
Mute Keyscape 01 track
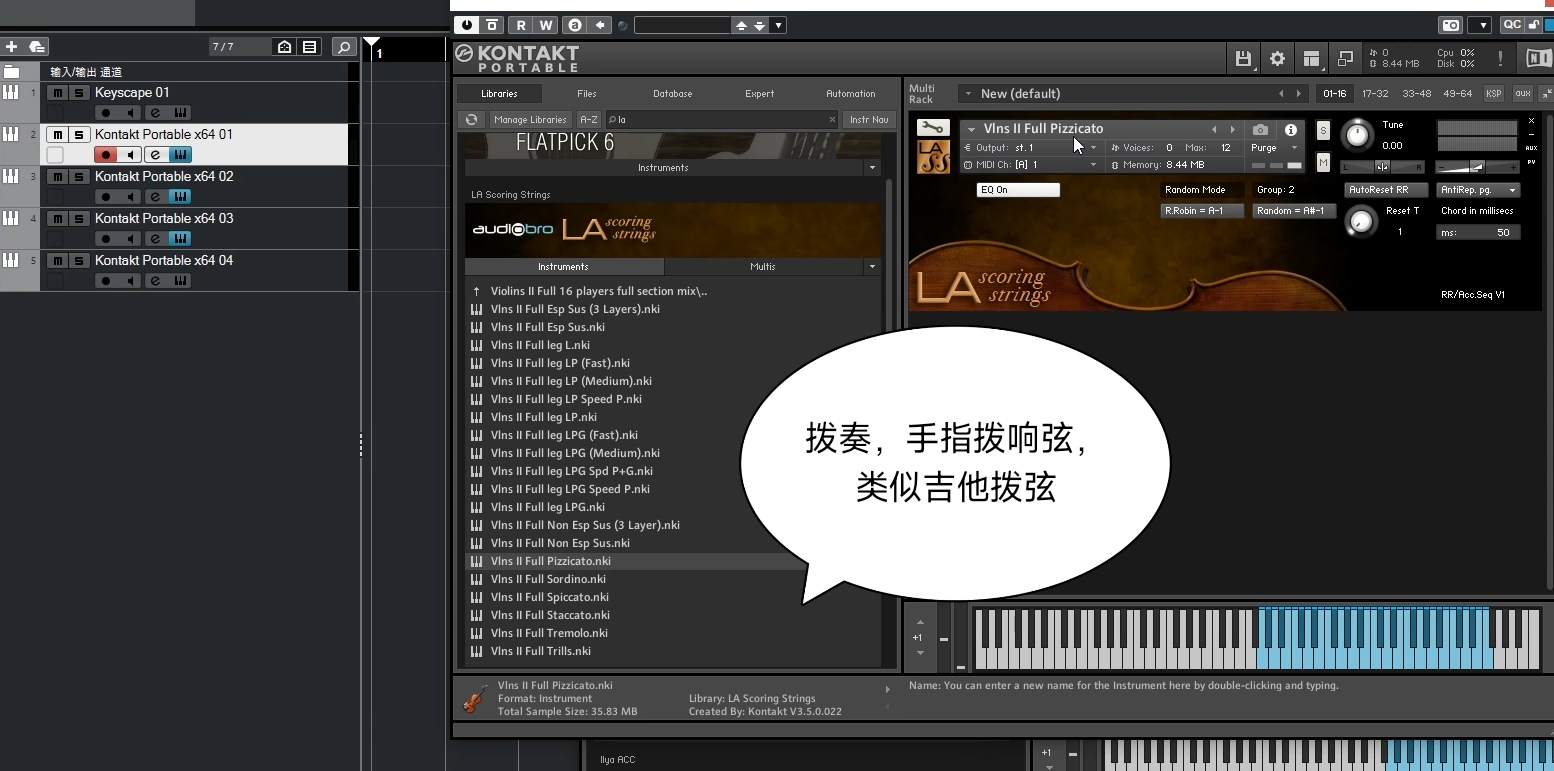pos(57,93)
